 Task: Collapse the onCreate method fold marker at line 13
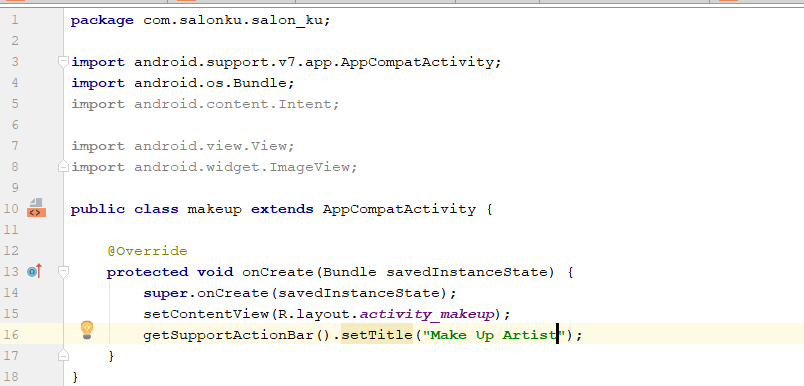pos(63,272)
